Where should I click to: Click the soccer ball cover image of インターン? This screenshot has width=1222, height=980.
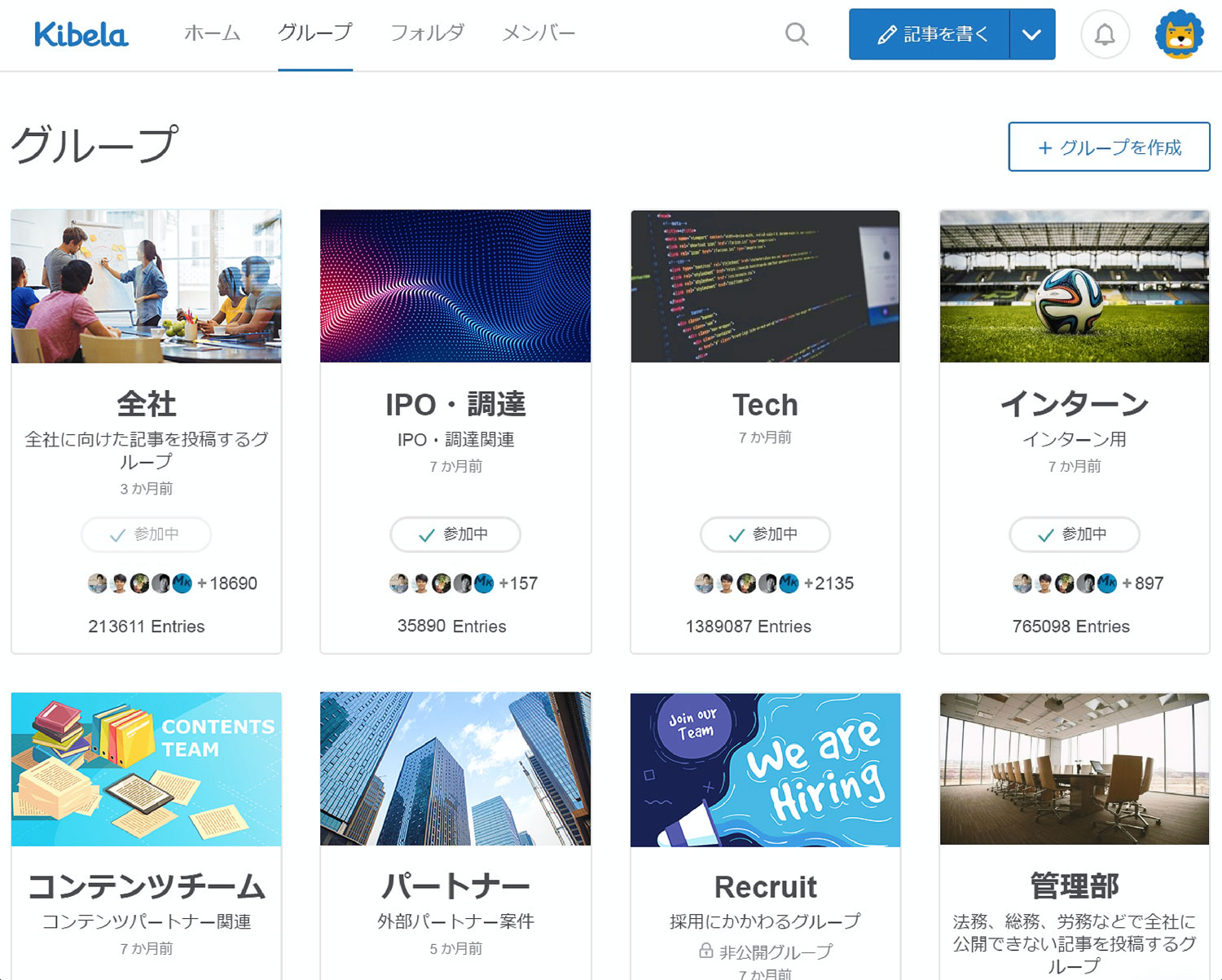coord(1074,286)
